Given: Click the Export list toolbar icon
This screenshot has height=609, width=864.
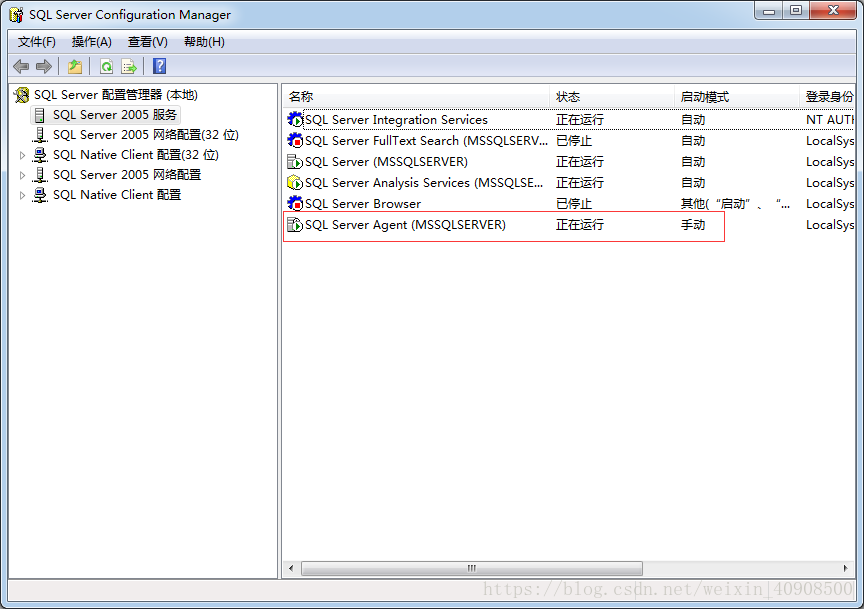Looking at the screenshot, I should coord(129,67).
